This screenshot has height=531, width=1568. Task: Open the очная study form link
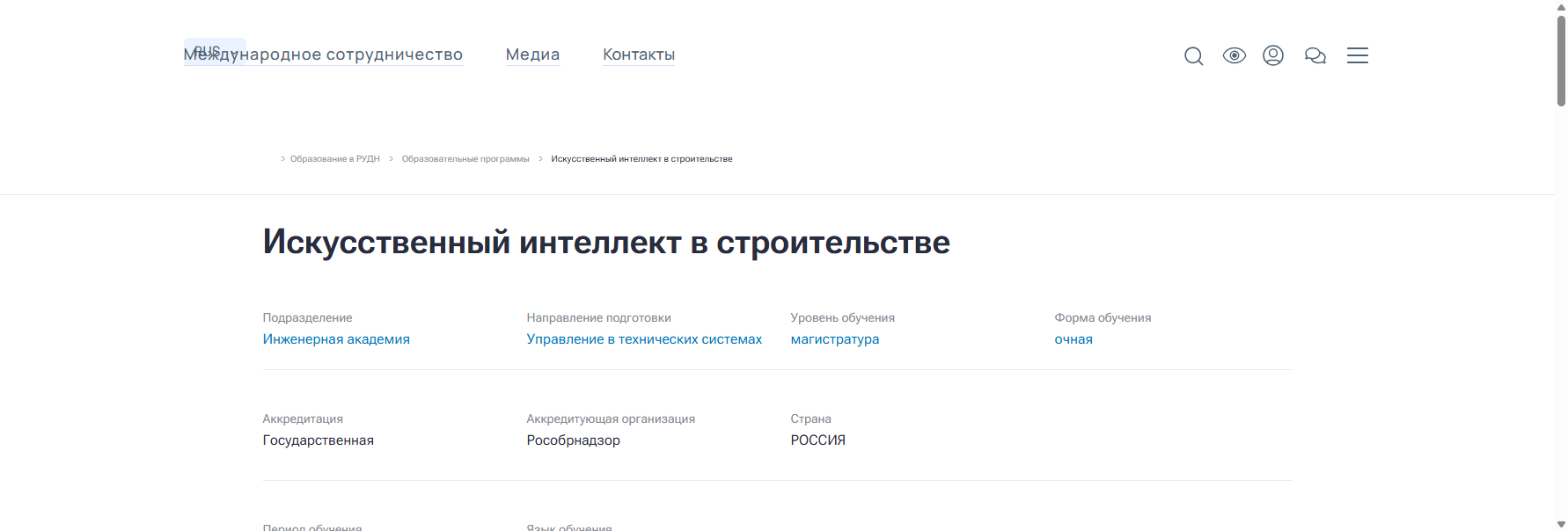click(x=1073, y=339)
